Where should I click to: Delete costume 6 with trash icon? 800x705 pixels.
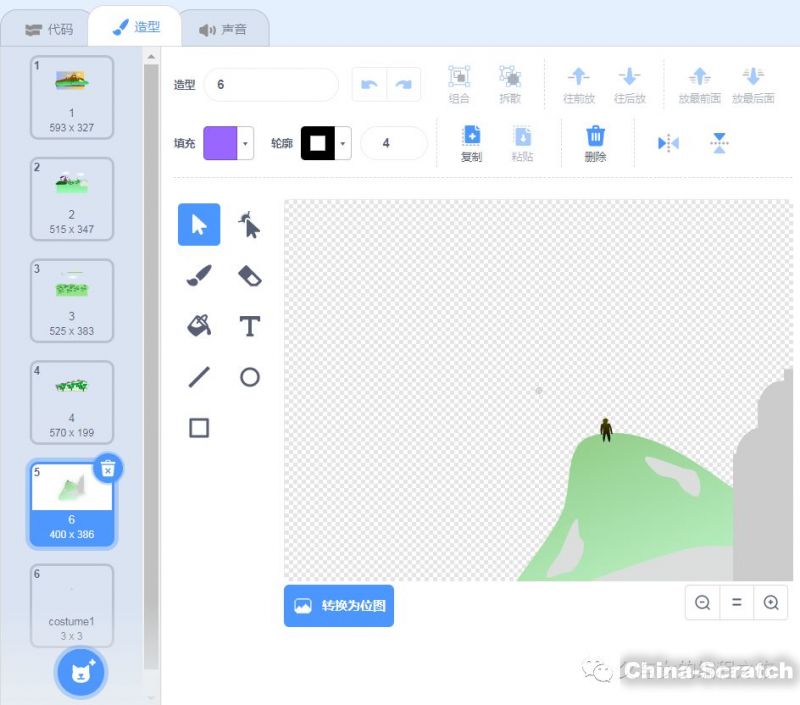[x=109, y=467]
